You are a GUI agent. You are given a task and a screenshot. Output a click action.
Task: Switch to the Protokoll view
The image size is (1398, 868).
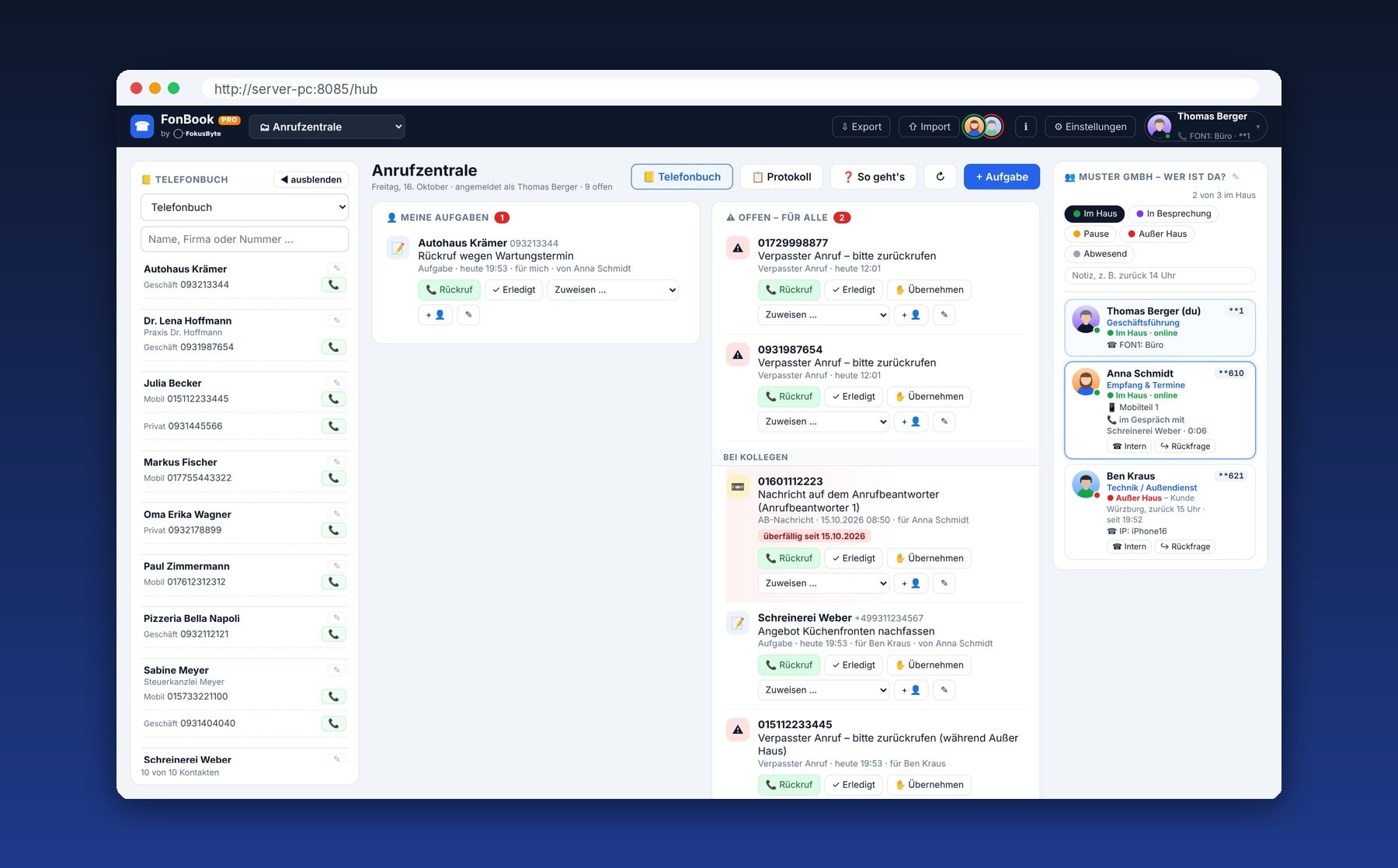coord(781,176)
